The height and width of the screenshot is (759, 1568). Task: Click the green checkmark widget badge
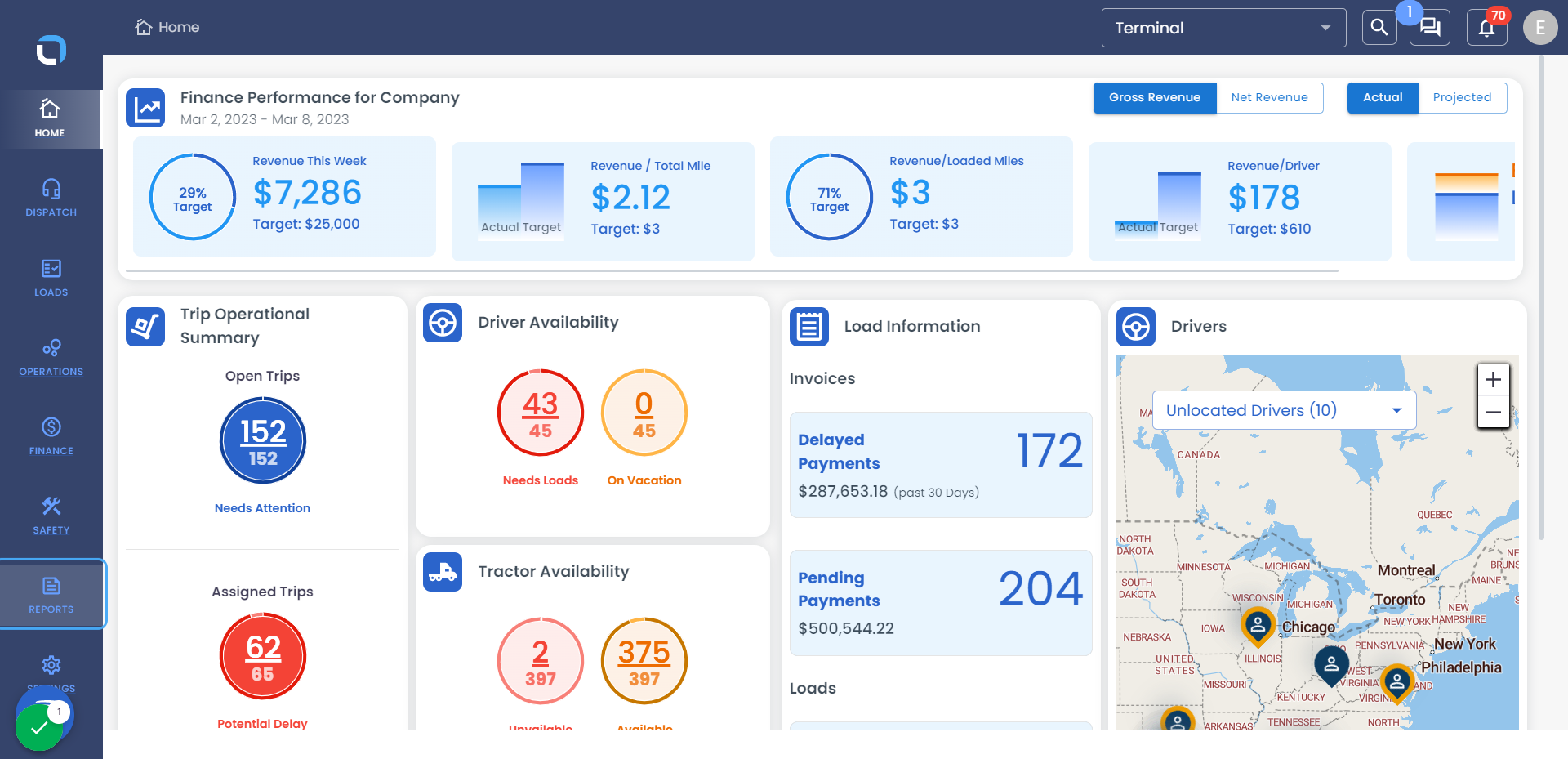[38, 726]
